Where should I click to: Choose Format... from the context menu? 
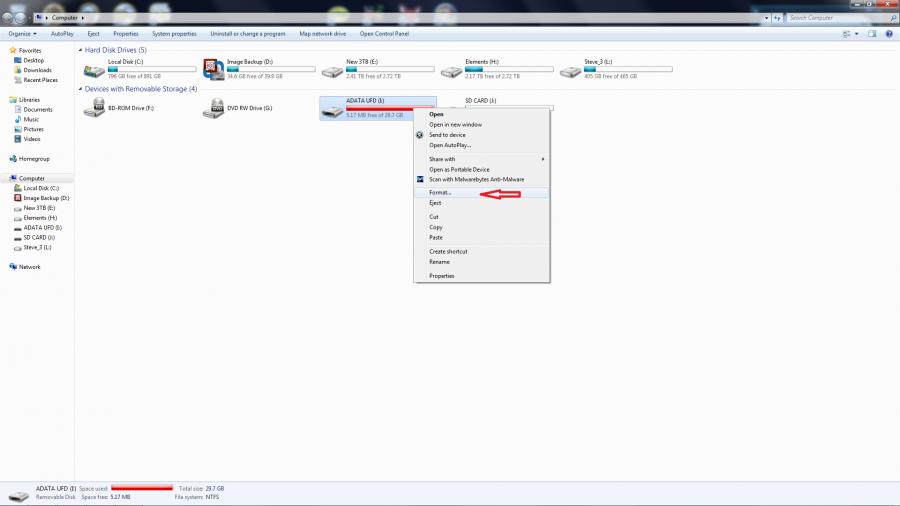(482, 193)
